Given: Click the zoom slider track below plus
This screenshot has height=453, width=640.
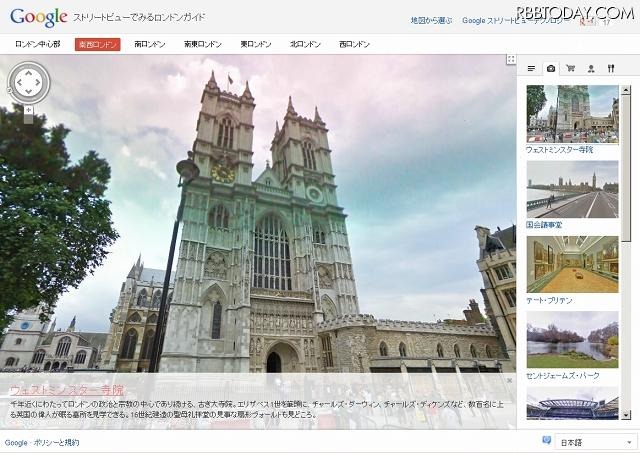Looking at the screenshot, I should coord(28,119).
